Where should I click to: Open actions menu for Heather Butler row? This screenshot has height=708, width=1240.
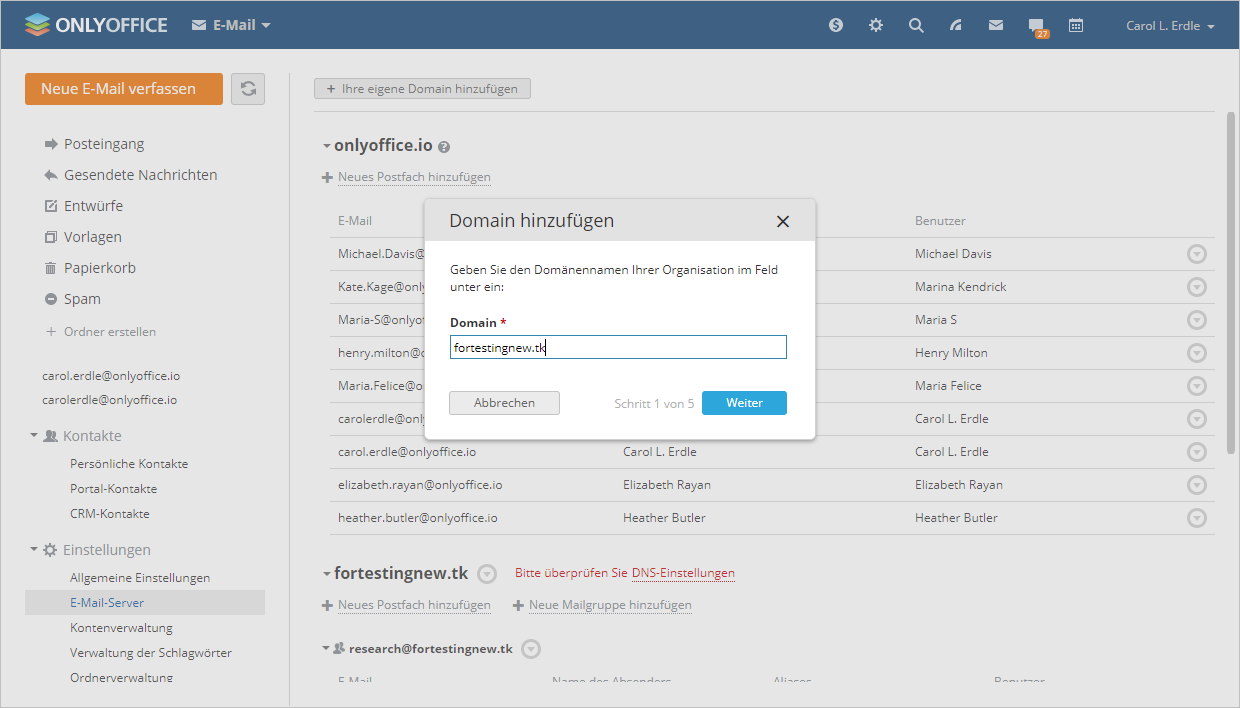click(1196, 518)
